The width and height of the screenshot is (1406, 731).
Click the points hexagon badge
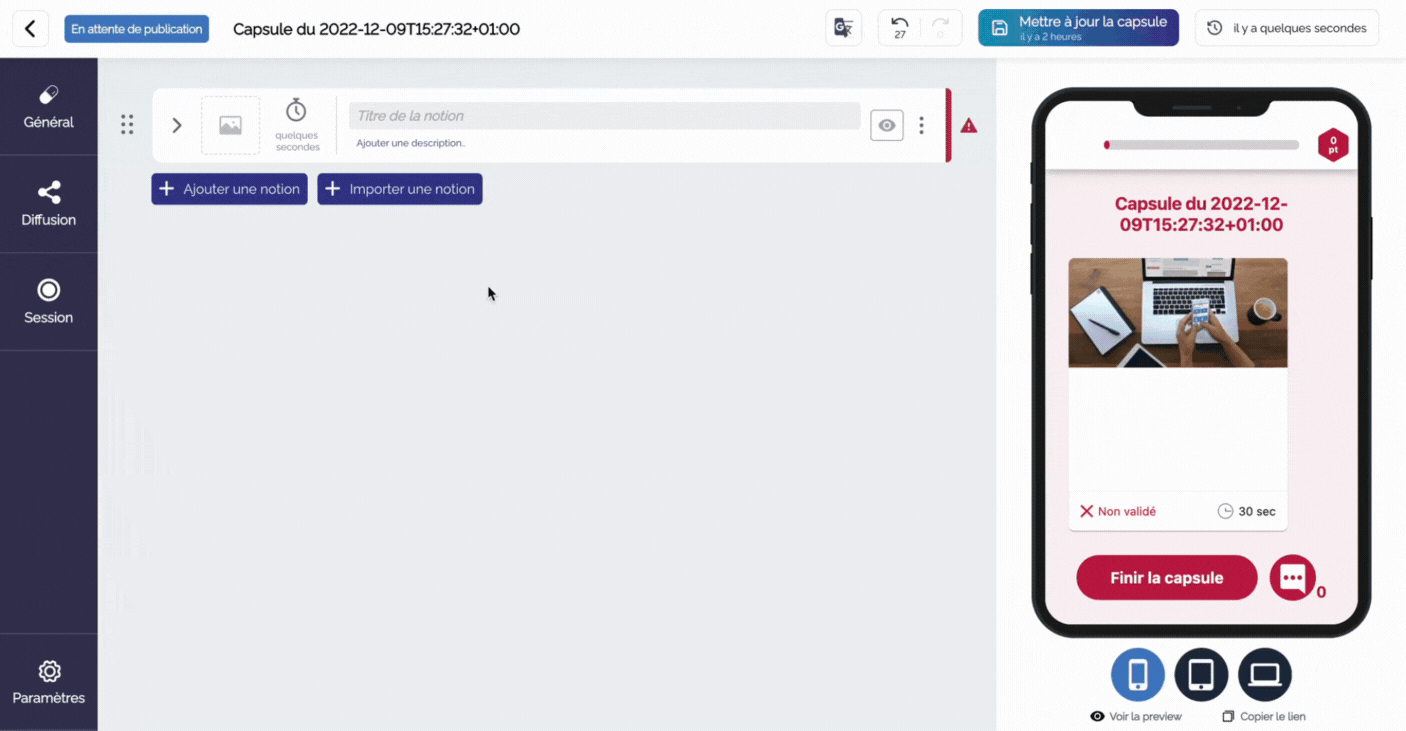pos(1332,145)
